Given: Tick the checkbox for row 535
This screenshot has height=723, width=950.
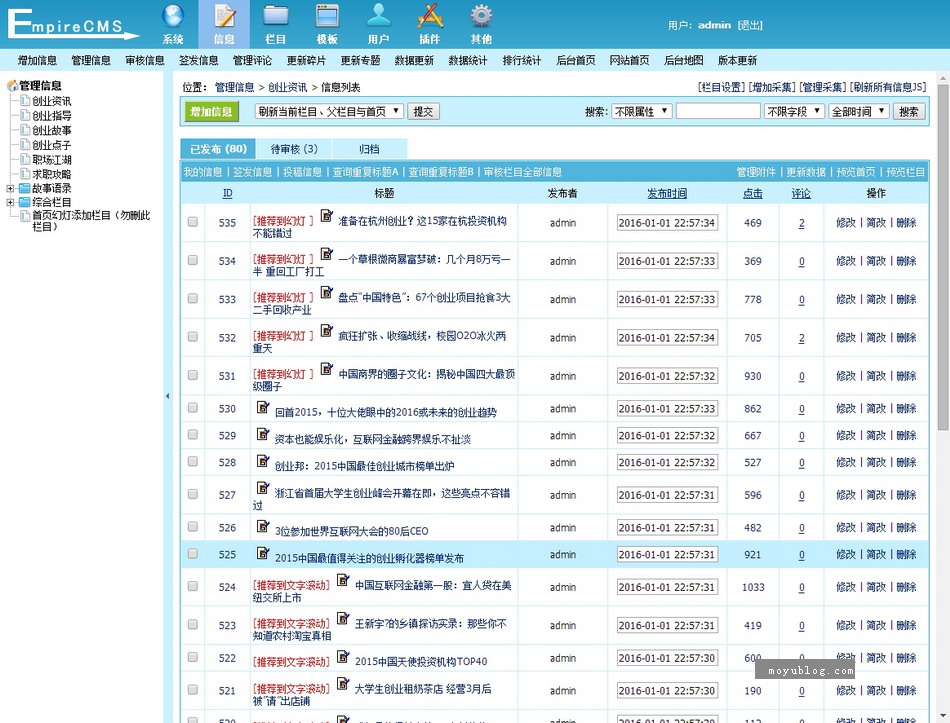Looking at the screenshot, I should (193, 222).
